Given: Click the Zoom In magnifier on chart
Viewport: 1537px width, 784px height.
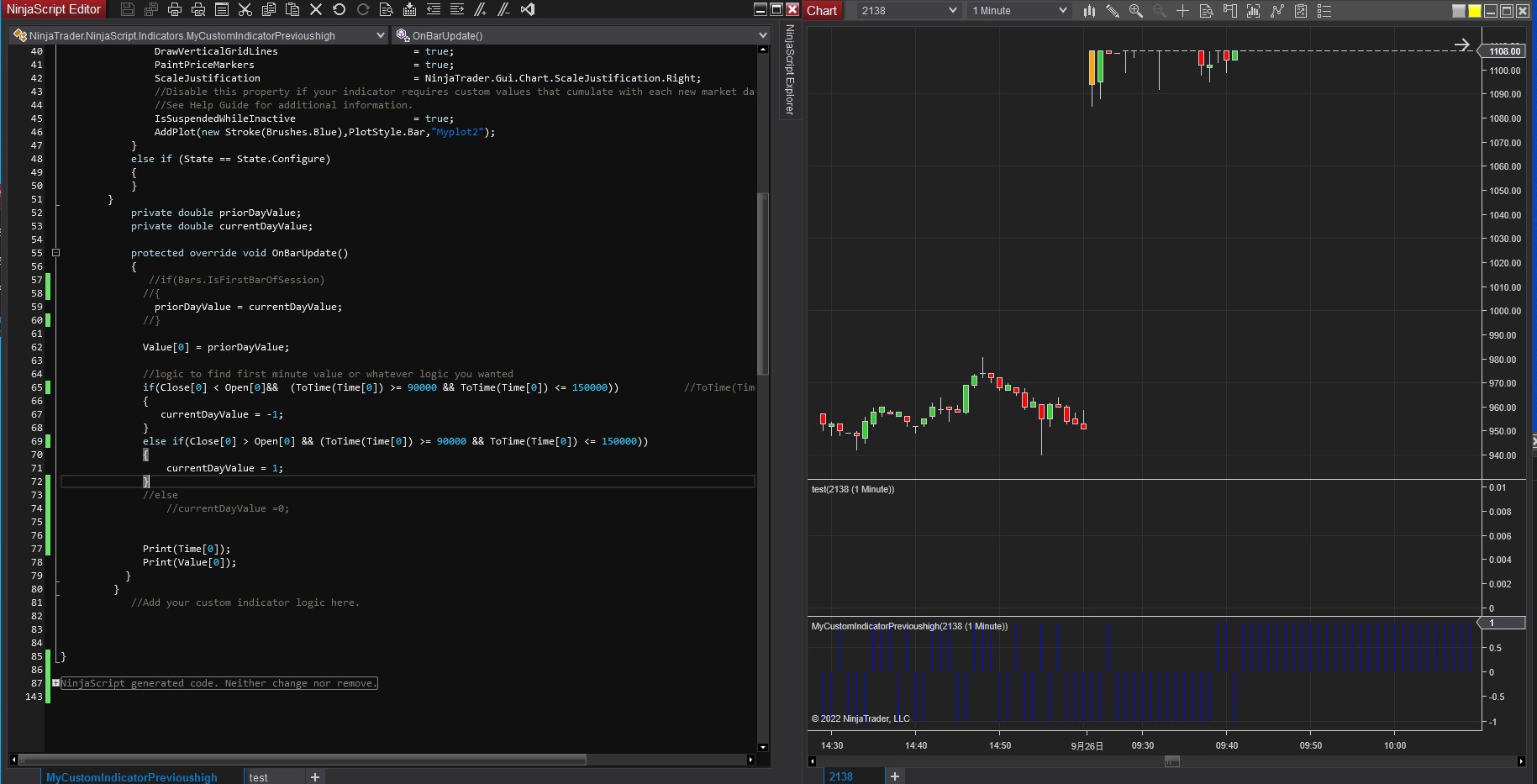Looking at the screenshot, I should [x=1136, y=11].
